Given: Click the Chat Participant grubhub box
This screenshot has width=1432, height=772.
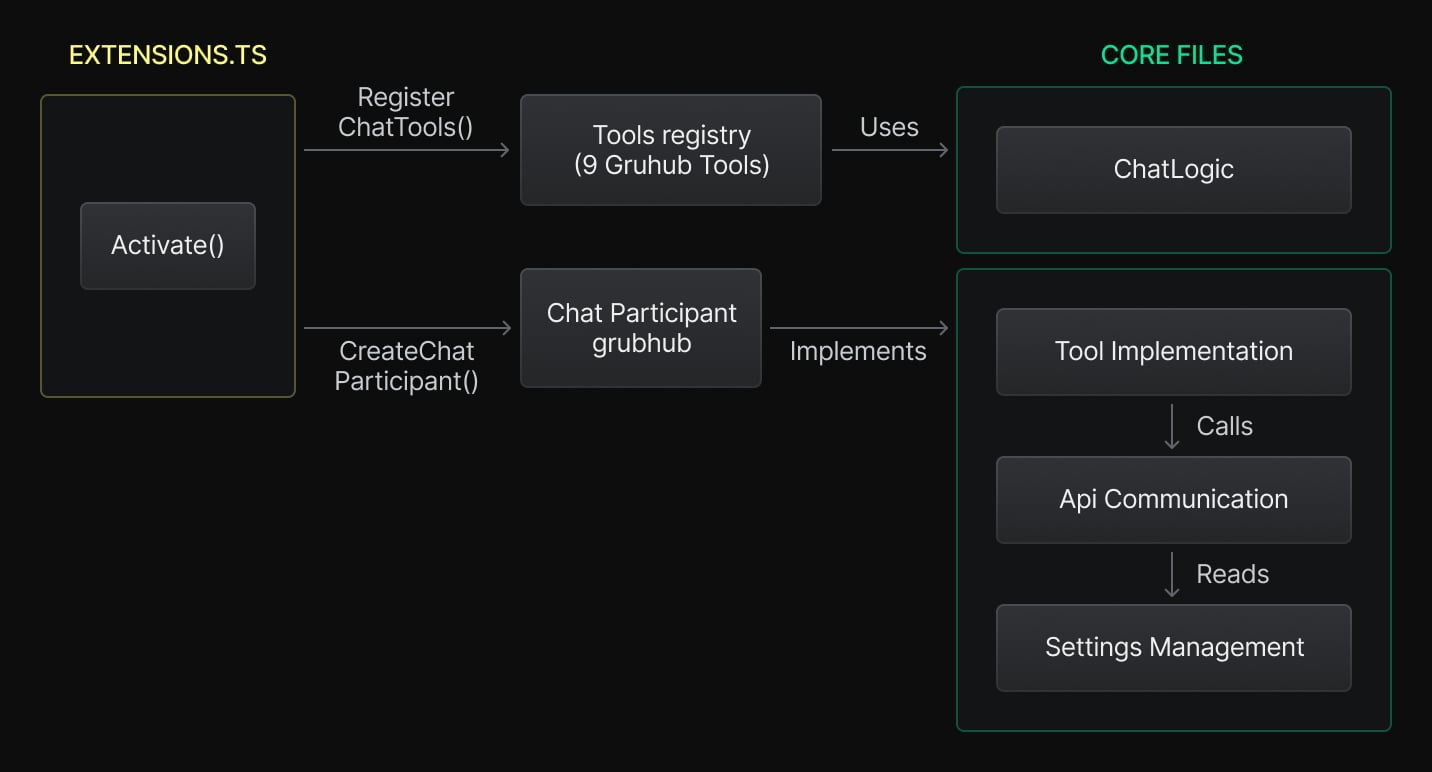Looking at the screenshot, I should pos(641,328).
